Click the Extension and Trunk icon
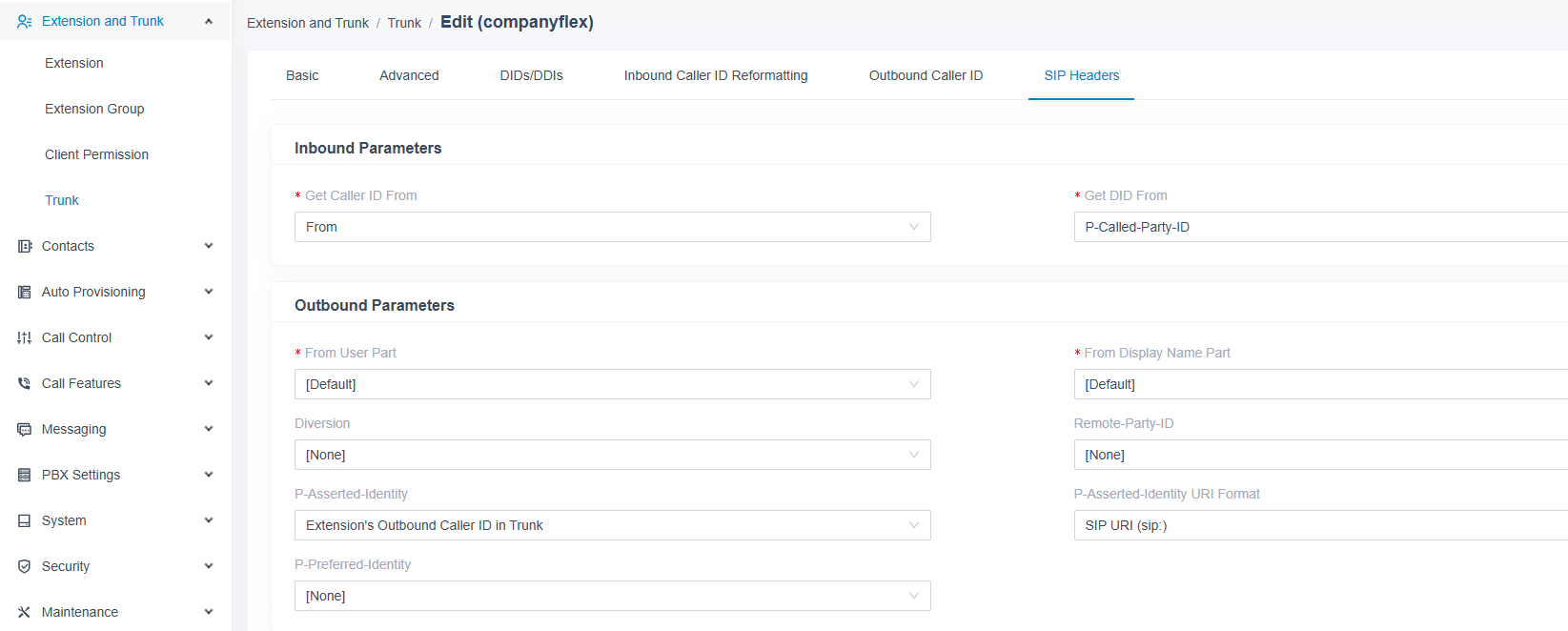1568x631 pixels. [x=24, y=20]
